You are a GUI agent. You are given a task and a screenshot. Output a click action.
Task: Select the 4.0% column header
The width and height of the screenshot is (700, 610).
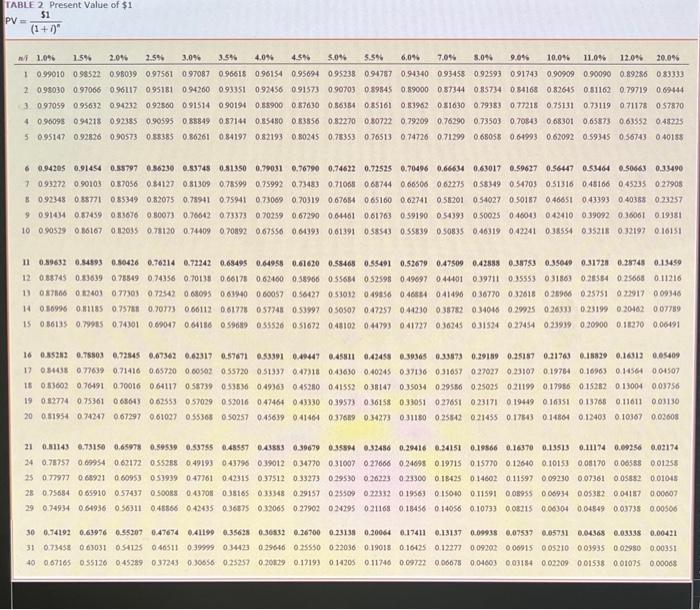coord(264,58)
